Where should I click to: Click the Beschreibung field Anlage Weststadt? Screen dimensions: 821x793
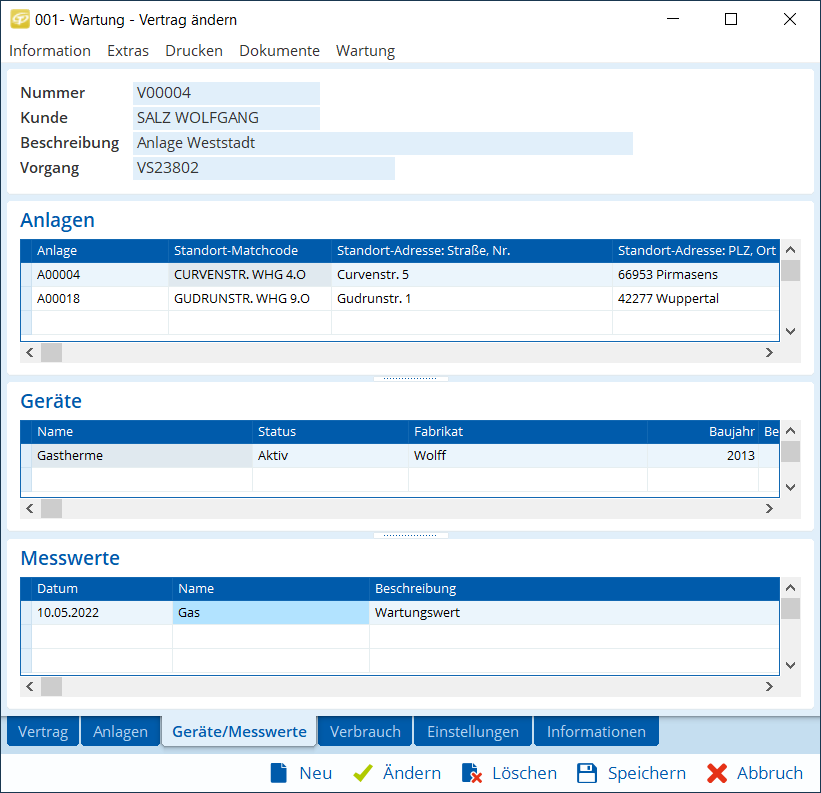tap(383, 143)
